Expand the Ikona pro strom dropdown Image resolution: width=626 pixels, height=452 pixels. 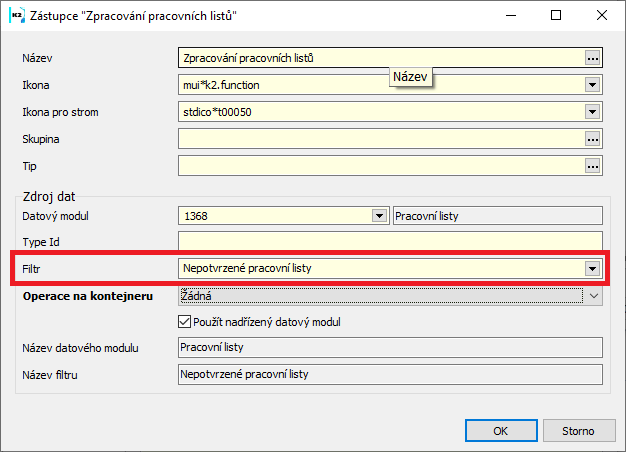click(593, 112)
